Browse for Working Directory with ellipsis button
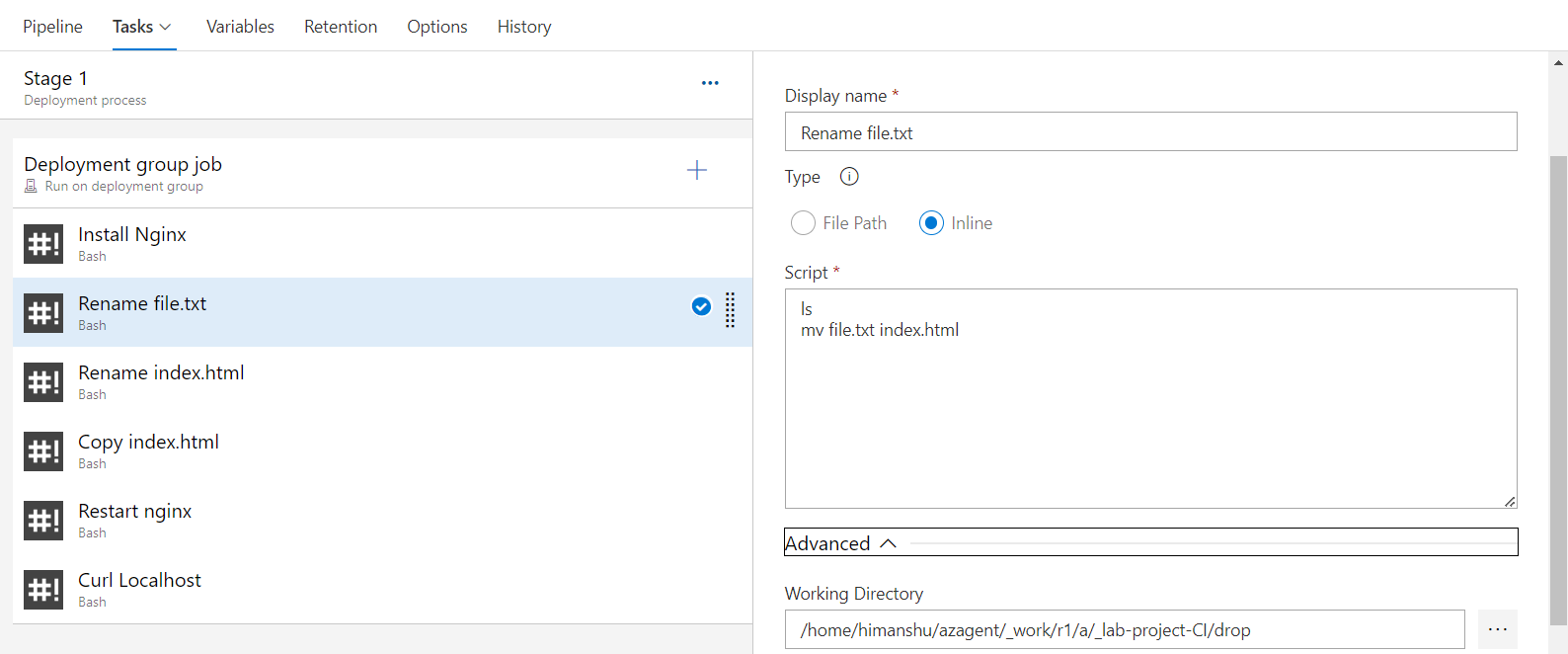The width and height of the screenshot is (1568, 654). 1497,629
